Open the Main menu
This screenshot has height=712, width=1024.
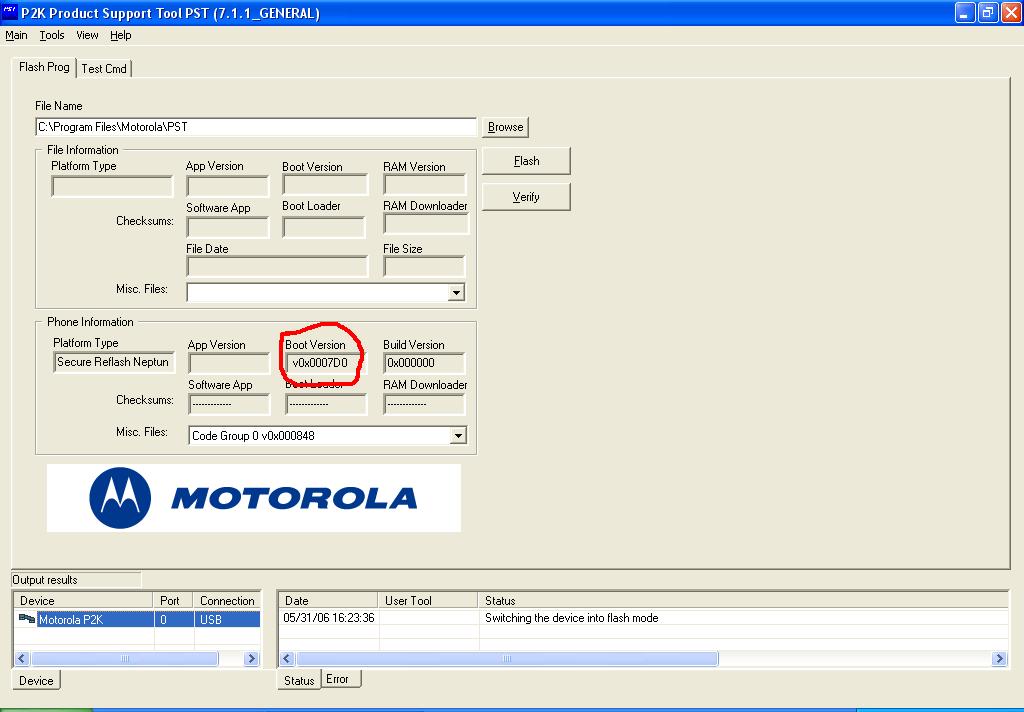(x=16, y=35)
